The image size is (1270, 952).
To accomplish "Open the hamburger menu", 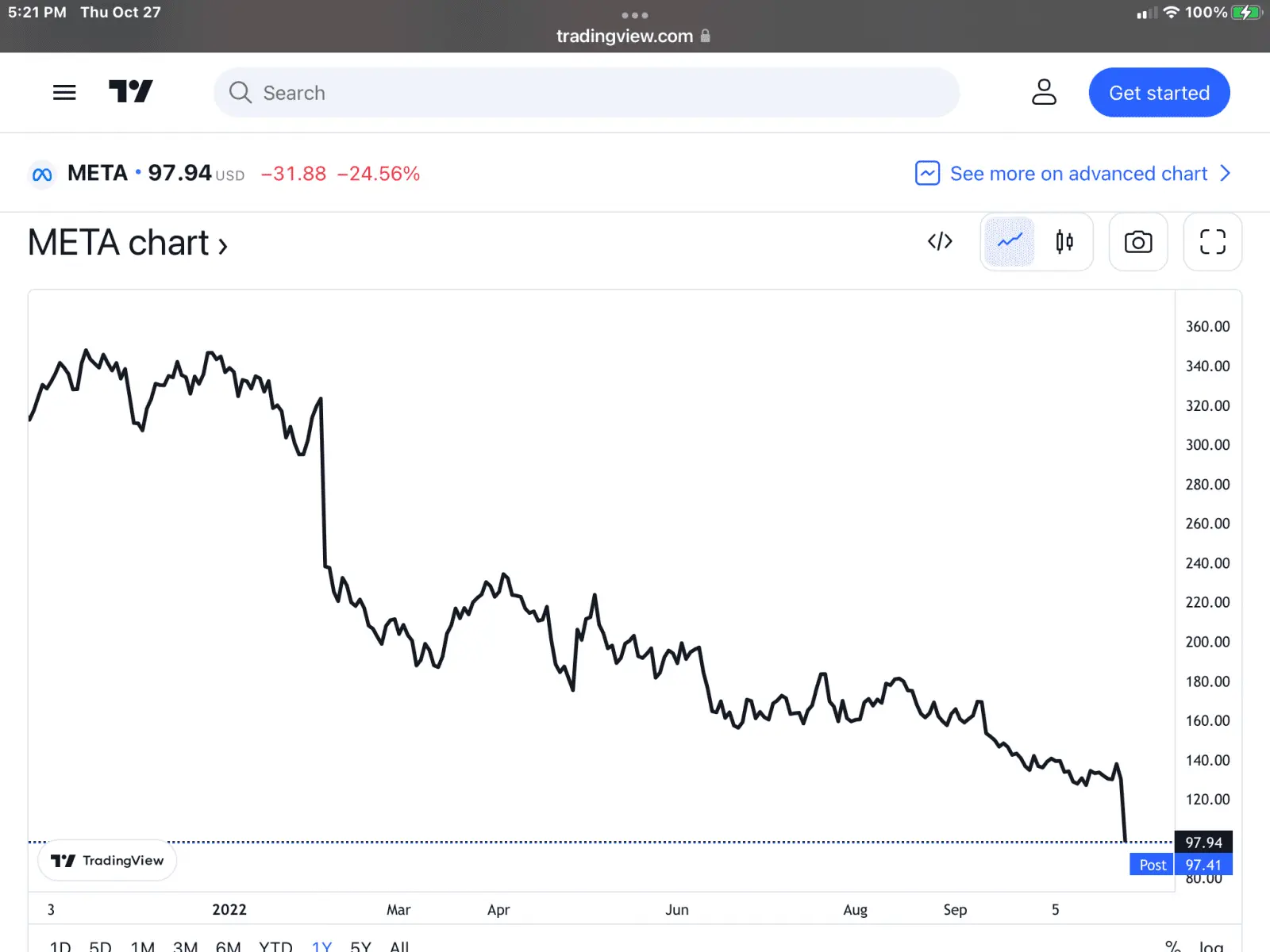I will point(64,93).
